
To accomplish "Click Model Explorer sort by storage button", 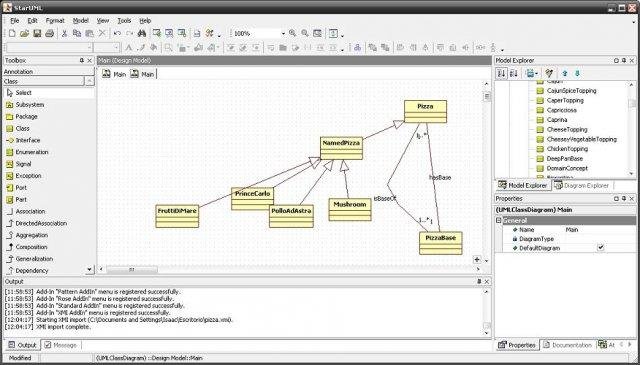I will pos(502,73).
